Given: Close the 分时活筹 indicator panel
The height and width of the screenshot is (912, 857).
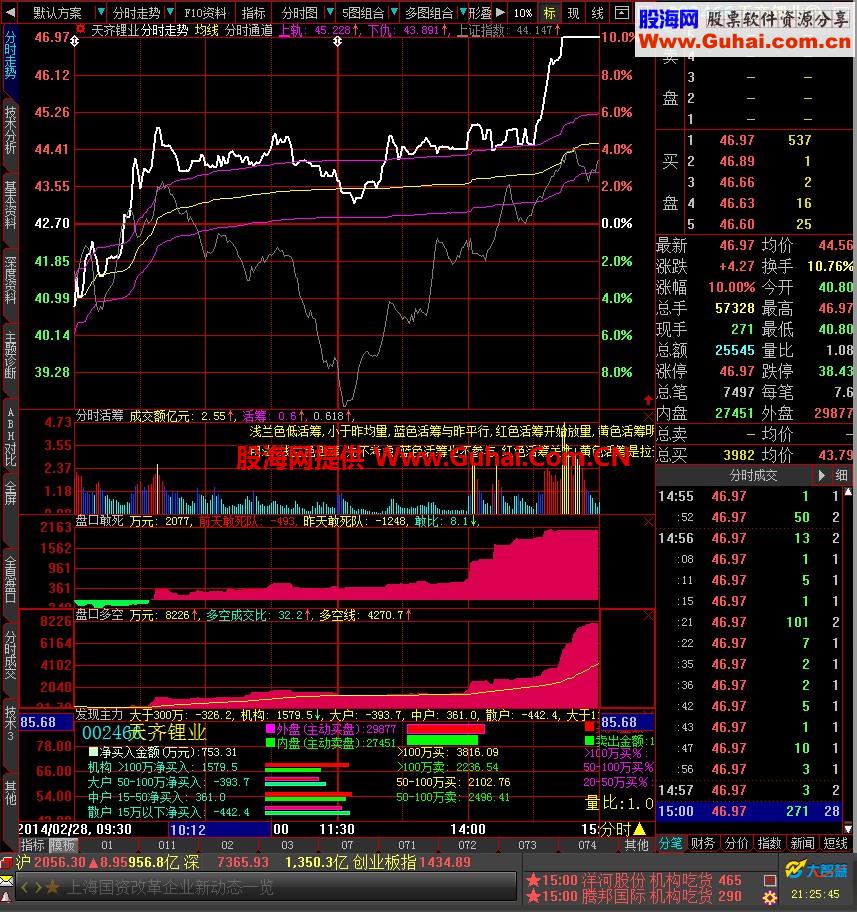Looking at the screenshot, I should 648,416.
